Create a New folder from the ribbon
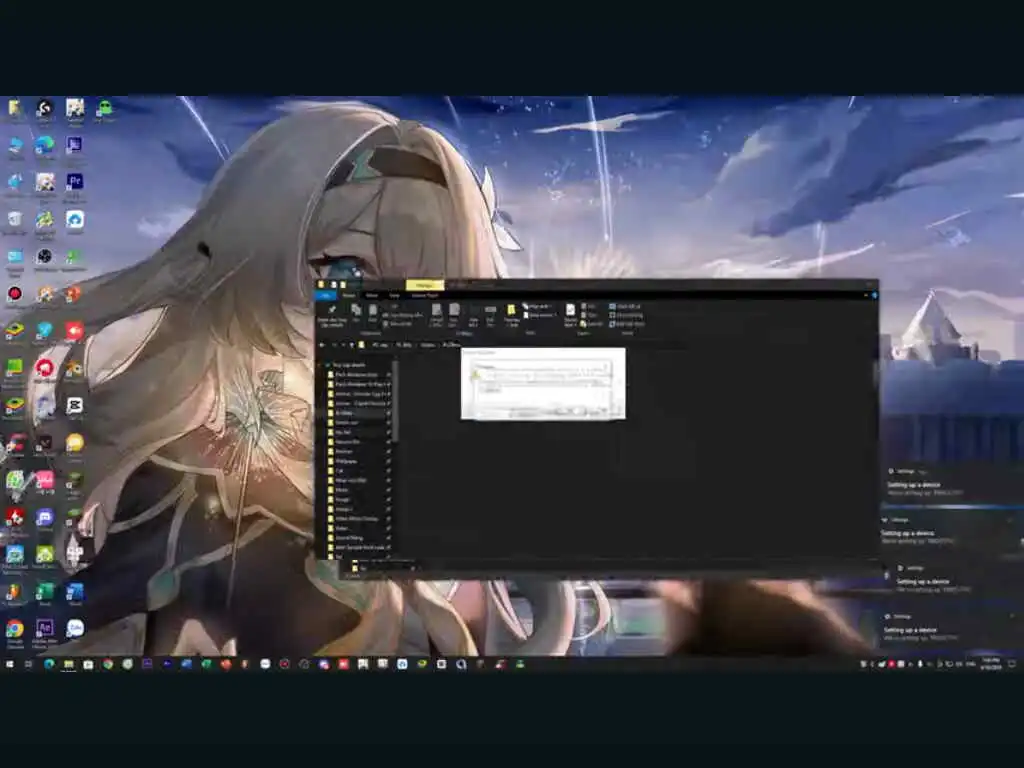 pyautogui.click(x=512, y=315)
